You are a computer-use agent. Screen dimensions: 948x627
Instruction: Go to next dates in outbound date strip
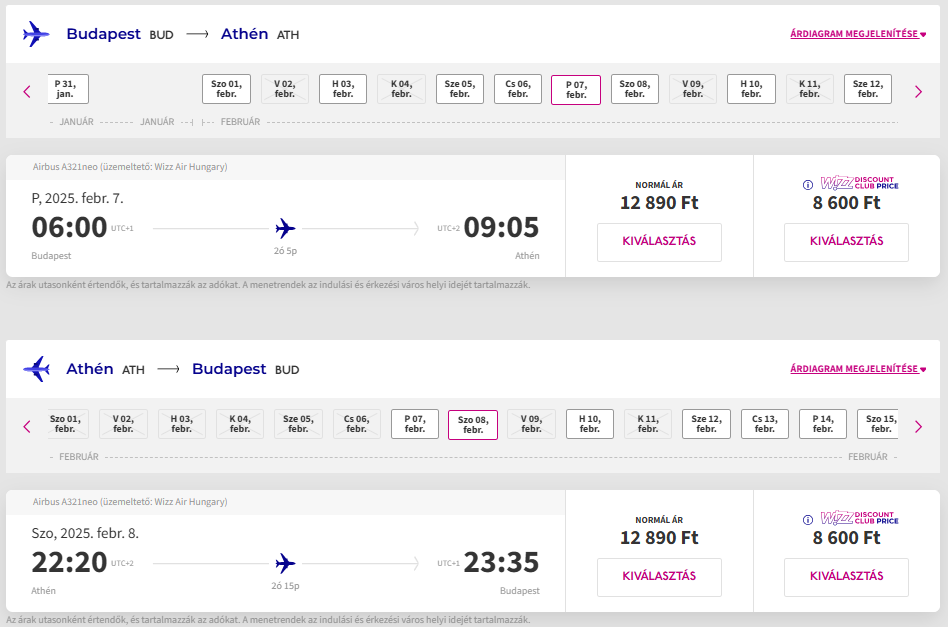coord(918,91)
